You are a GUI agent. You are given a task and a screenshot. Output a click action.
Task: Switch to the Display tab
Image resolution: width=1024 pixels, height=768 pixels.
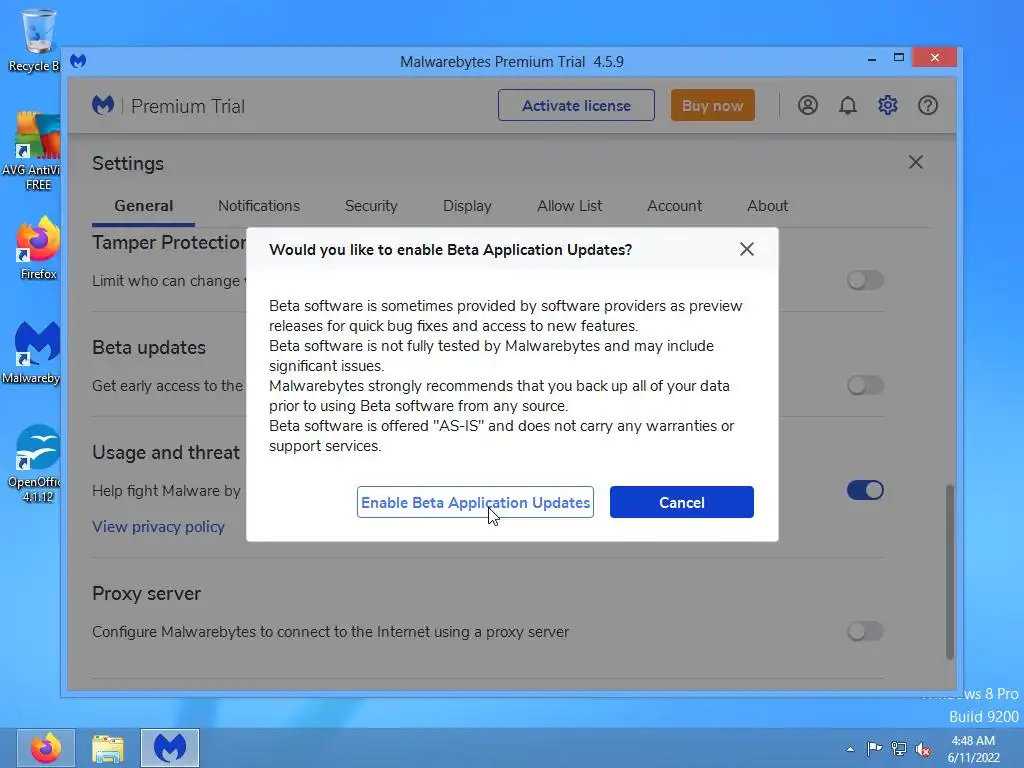pos(467,206)
